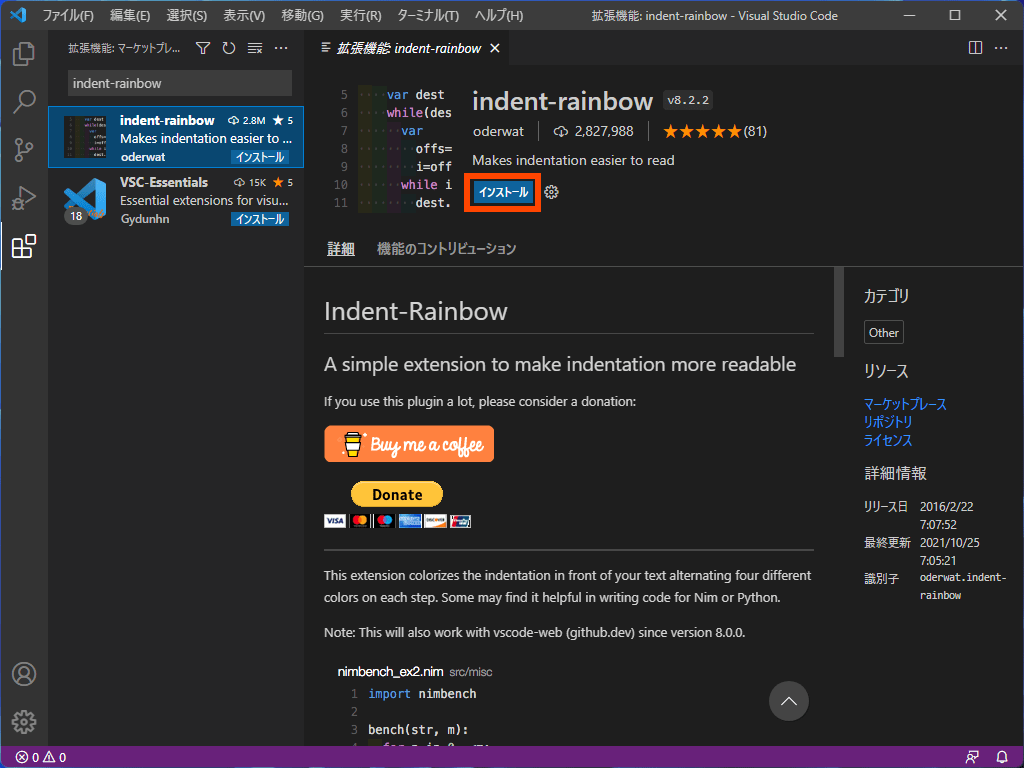Open the リポジトリ link under リソース
Image resolution: width=1024 pixels, height=768 pixels.
coord(888,421)
